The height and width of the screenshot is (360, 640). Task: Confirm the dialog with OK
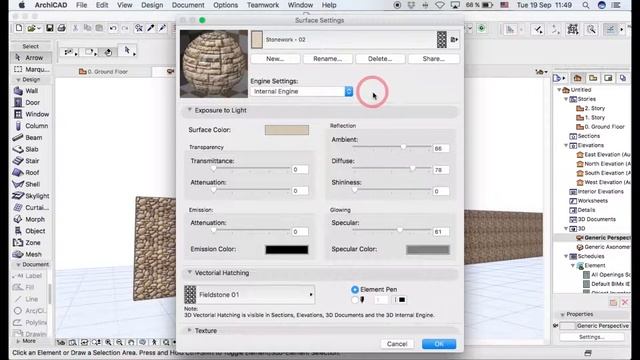(439, 344)
